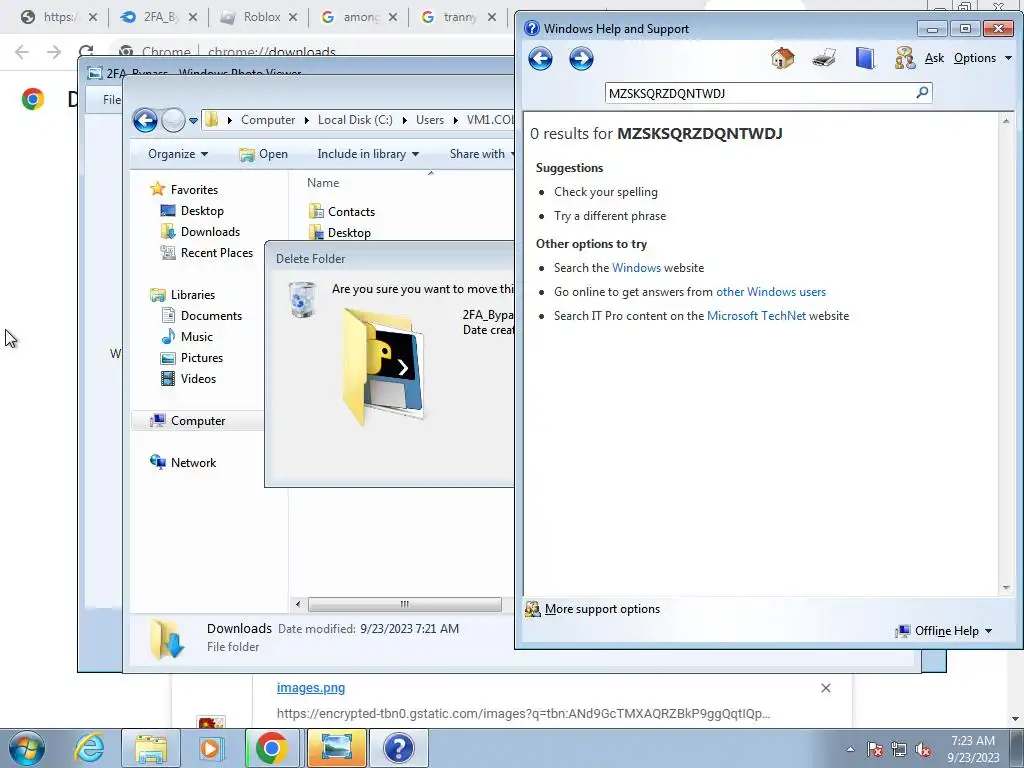1024x768 pixels.
Task: Select the Contacts folder in file list
Action: tap(351, 212)
